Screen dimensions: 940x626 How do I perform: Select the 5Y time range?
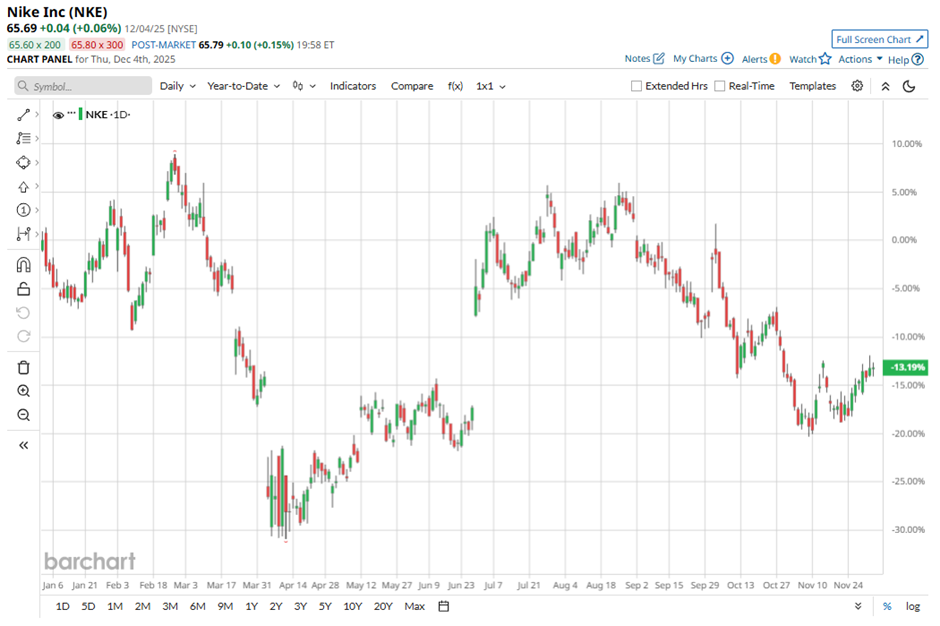[325, 606]
